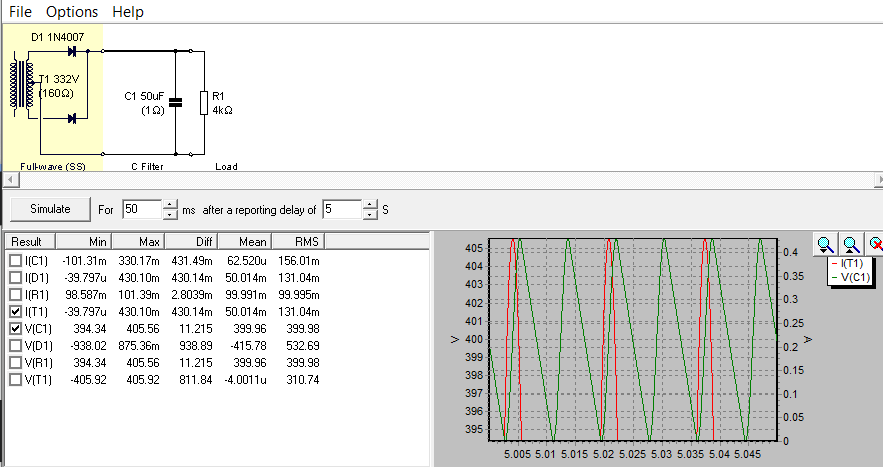Image resolution: width=883 pixels, height=467 pixels.
Task: Click the first magnifier zoom icon above the graph
Action: (x=825, y=243)
